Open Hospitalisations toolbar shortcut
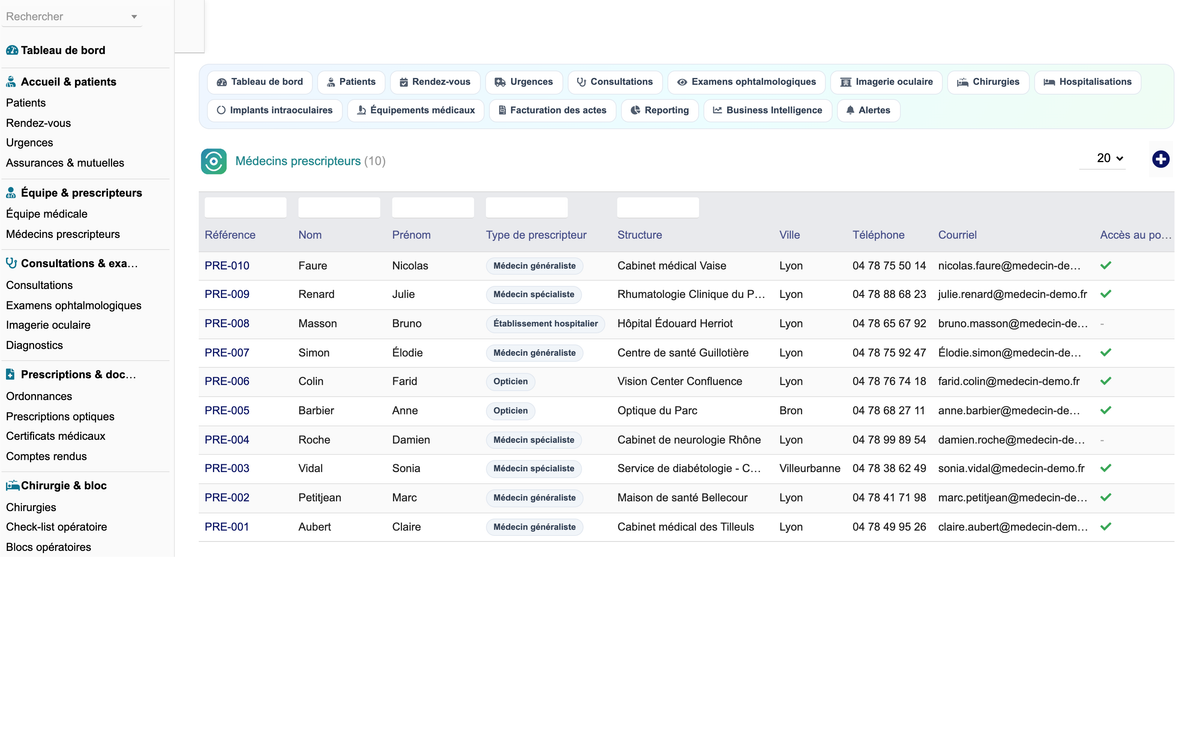Screen dimensions: 1200x743 click(x=1087, y=82)
